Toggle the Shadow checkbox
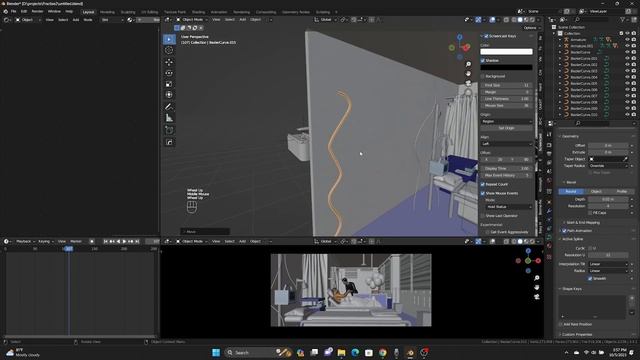Image resolution: width=640 pixels, height=360 pixels. click(483, 60)
